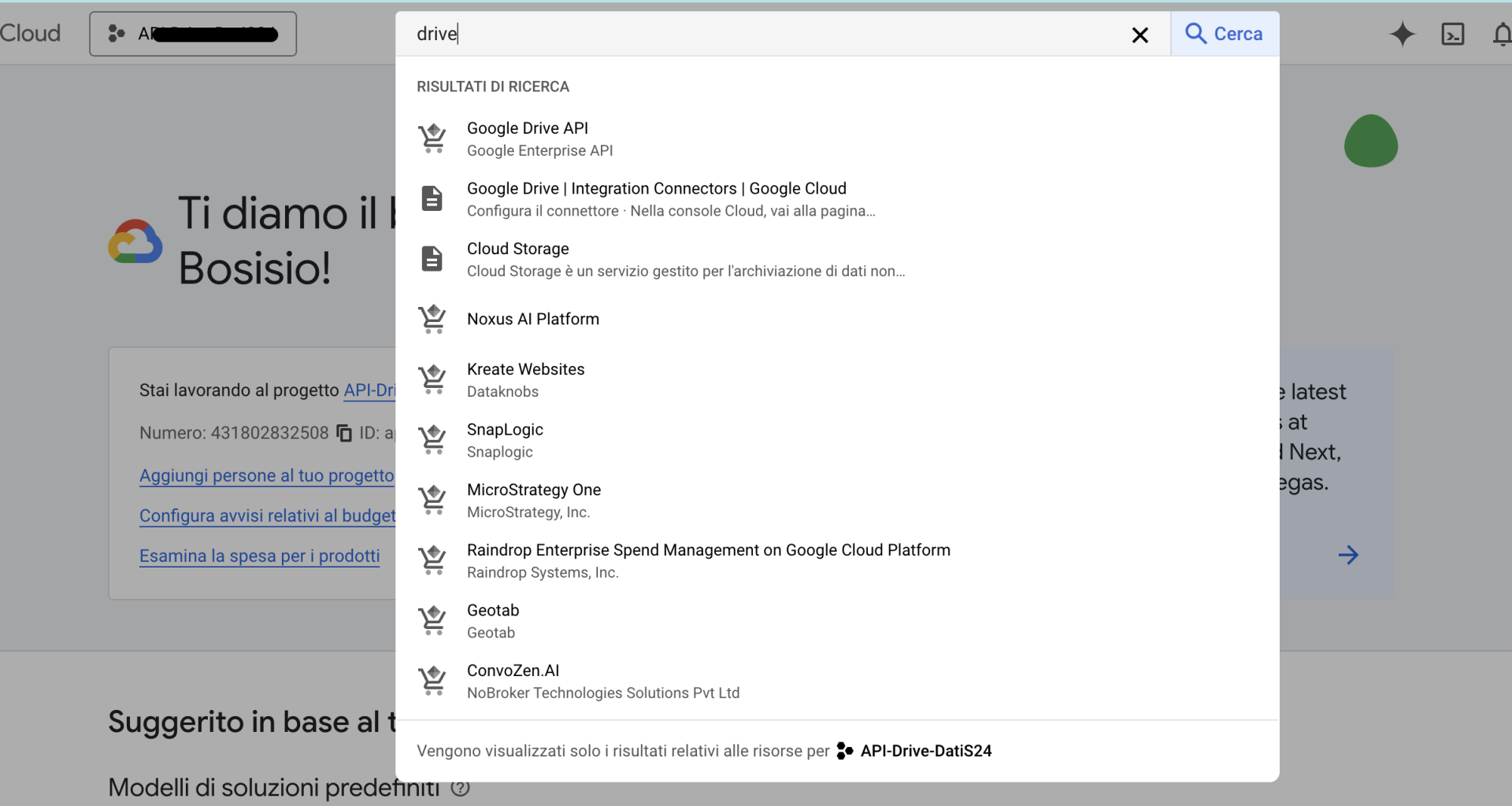Copy the project number with copy icon
1512x806 pixels.
pyautogui.click(x=344, y=433)
